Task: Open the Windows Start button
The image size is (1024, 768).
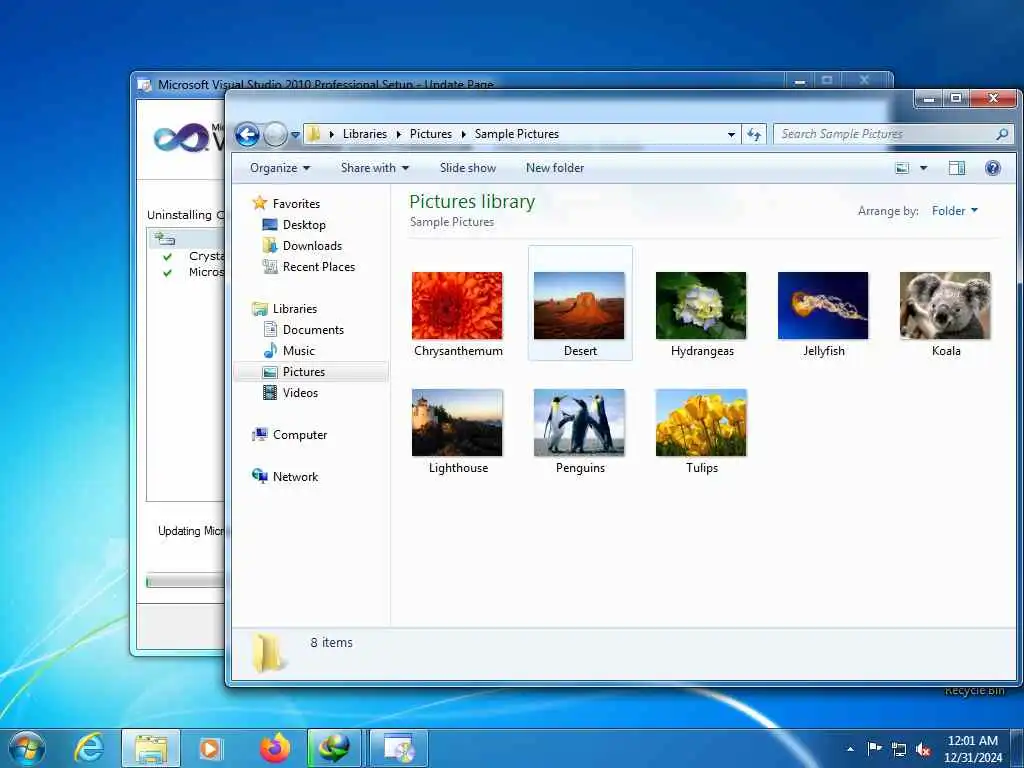Action: [27, 748]
